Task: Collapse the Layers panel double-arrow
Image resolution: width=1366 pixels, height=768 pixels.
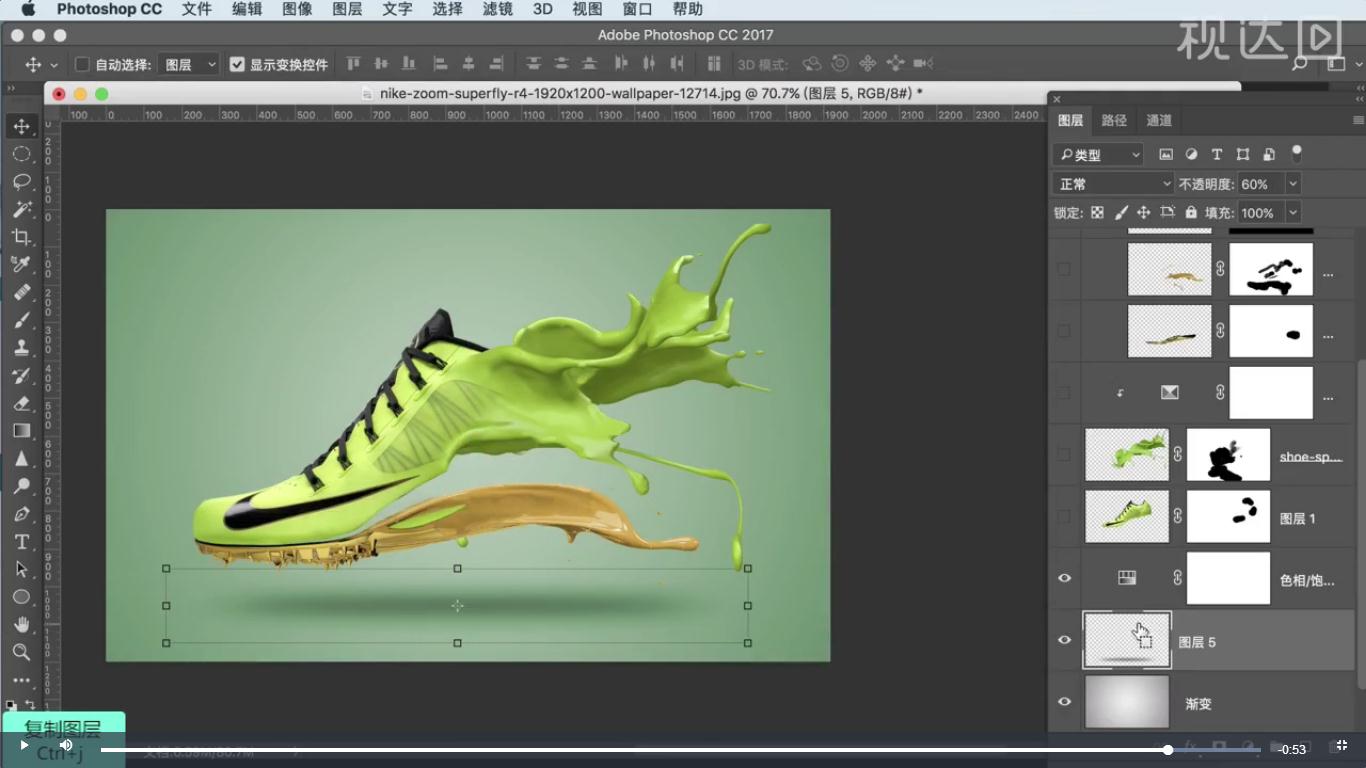Action: click(x=1358, y=99)
